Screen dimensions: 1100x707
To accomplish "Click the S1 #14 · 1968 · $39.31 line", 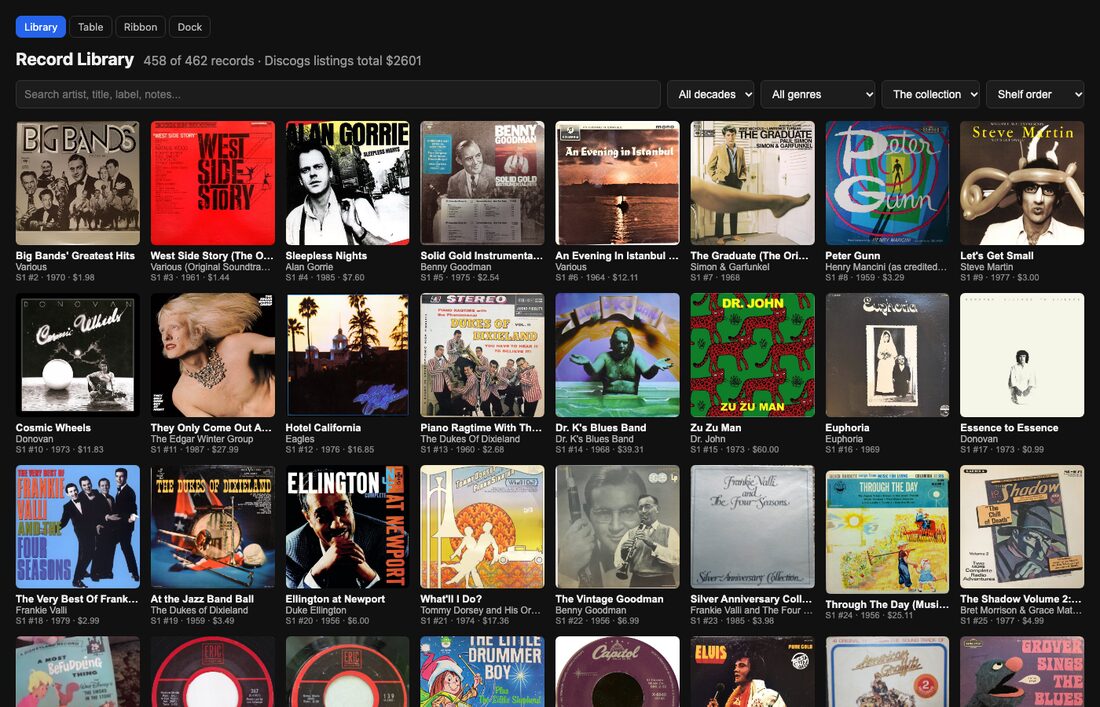I will pos(599,450).
